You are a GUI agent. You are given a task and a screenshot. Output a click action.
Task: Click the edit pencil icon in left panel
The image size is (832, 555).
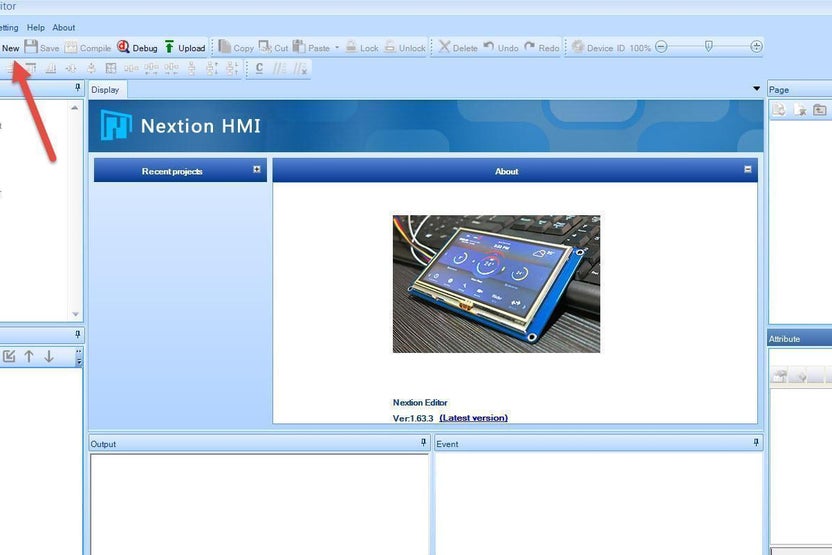tap(9, 356)
